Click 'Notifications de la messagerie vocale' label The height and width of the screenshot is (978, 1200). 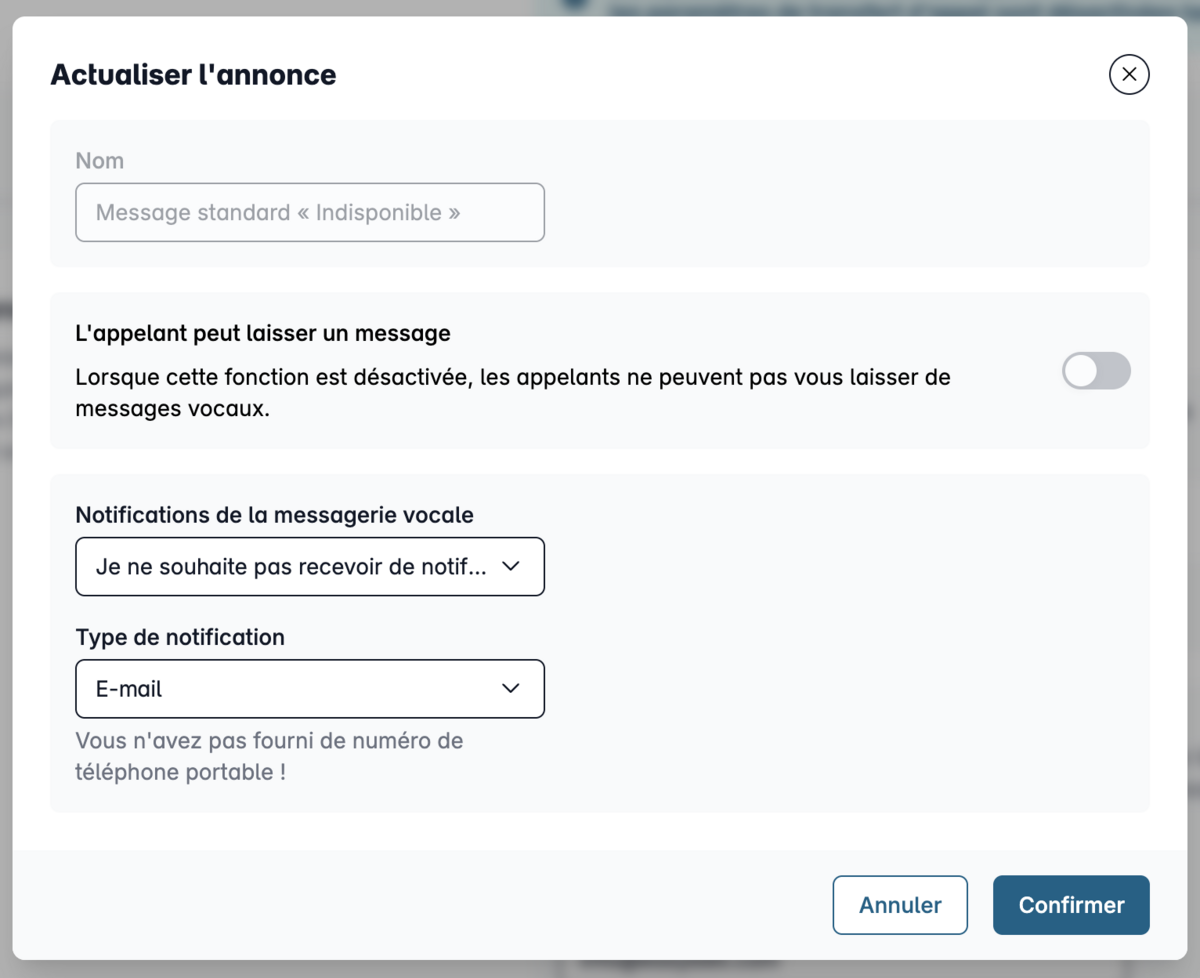[275, 515]
